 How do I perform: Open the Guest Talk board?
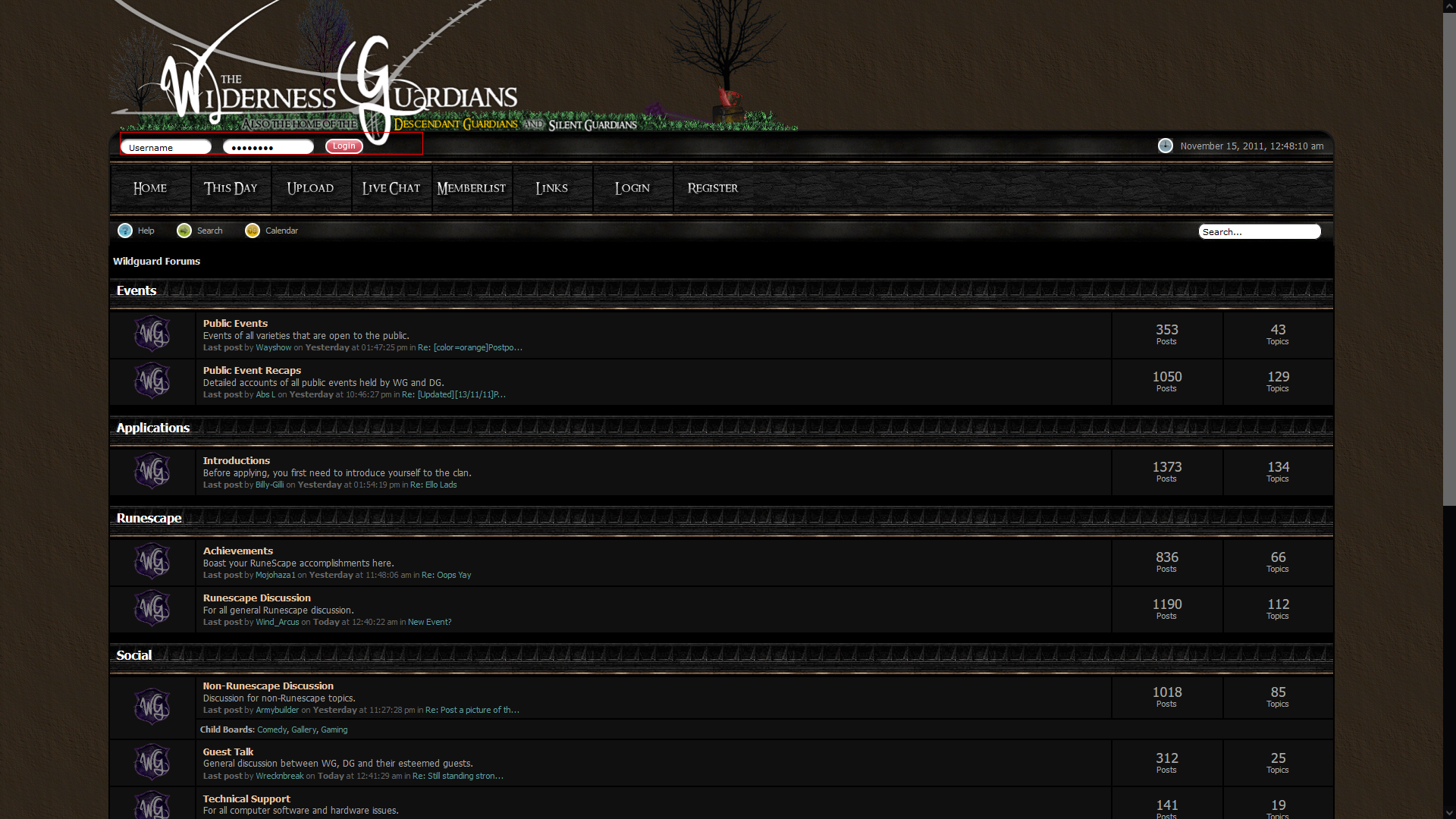228,752
